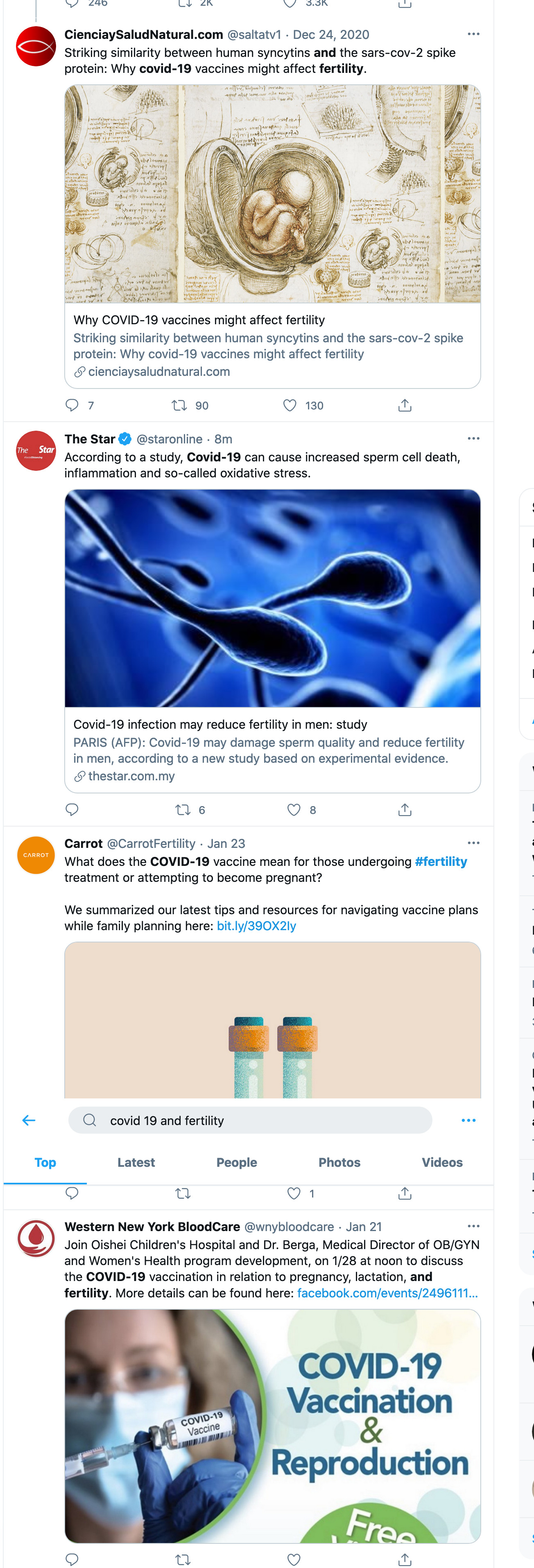Switch to the Latest tab
The height and width of the screenshot is (1568, 534).
(136, 1162)
